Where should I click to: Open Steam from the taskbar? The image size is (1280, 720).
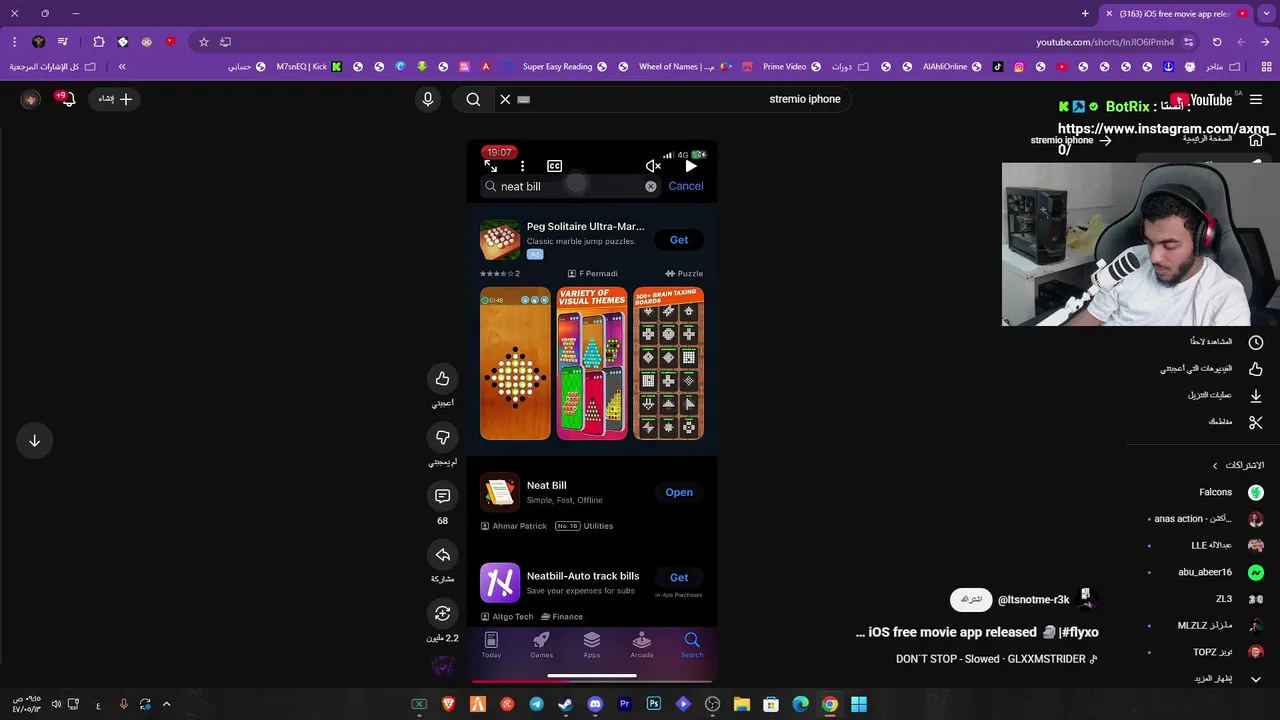tap(566, 704)
